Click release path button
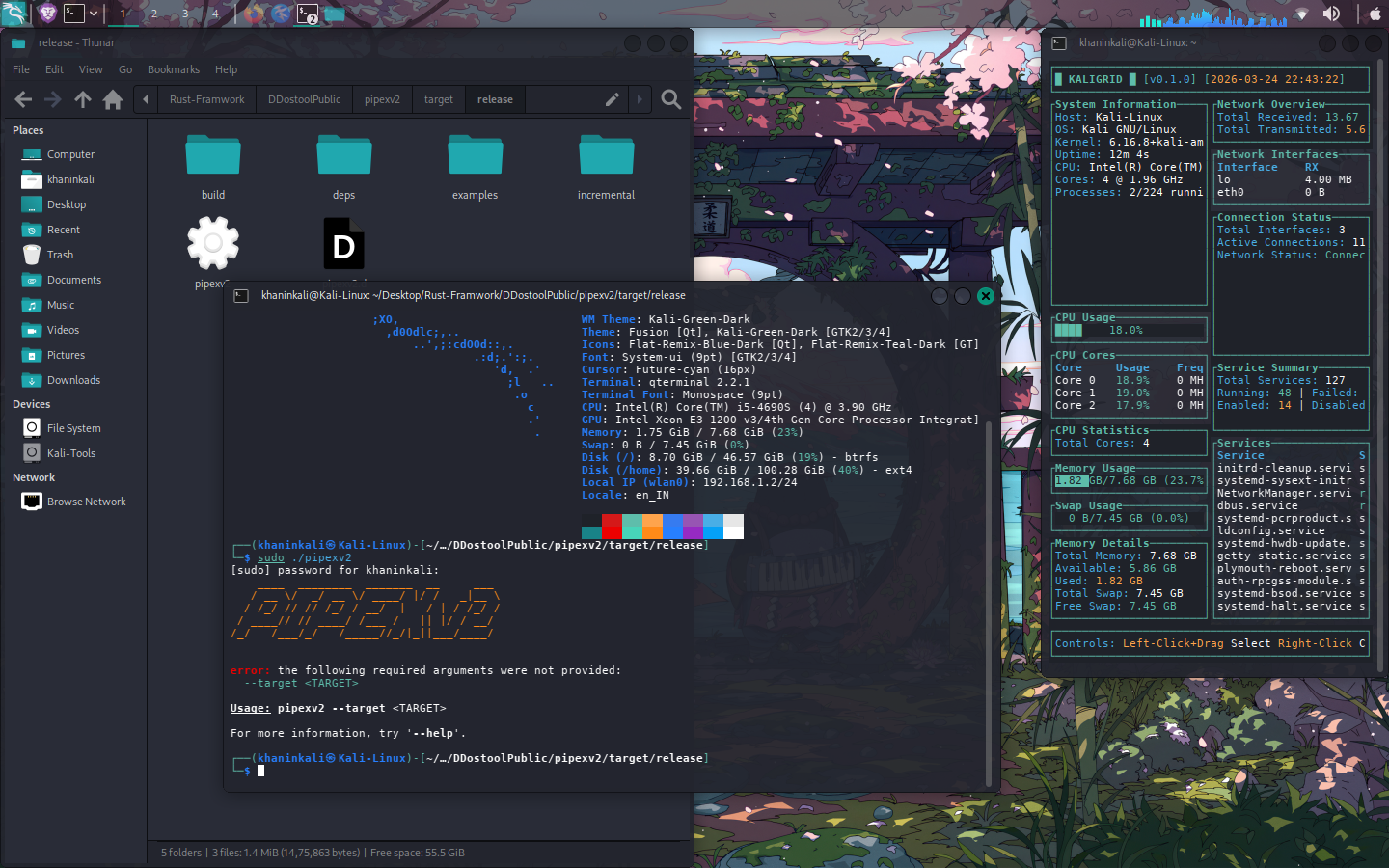Viewport: 1389px width, 868px height. pos(495,99)
